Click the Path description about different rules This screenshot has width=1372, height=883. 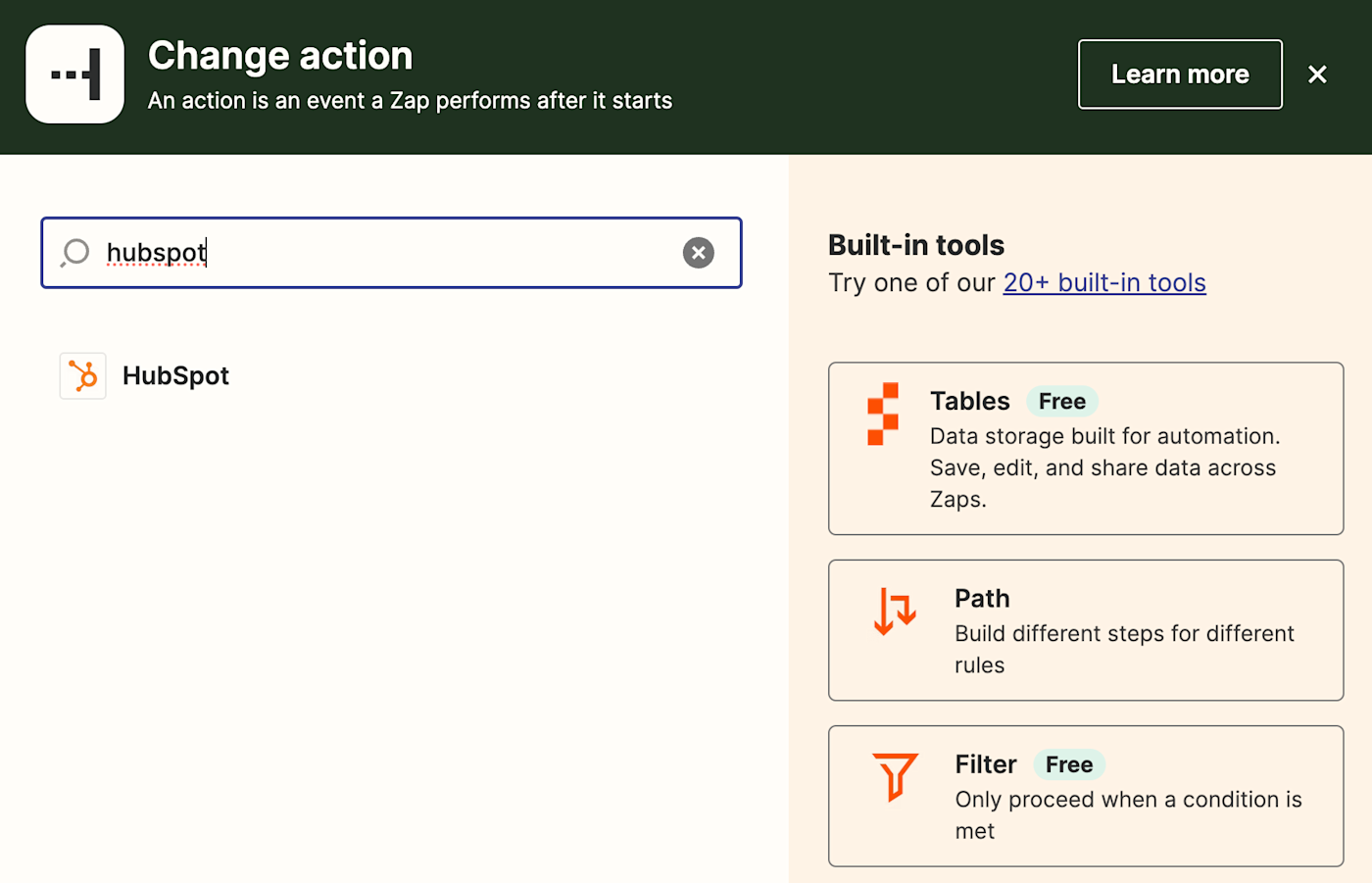pyautogui.click(x=1124, y=649)
